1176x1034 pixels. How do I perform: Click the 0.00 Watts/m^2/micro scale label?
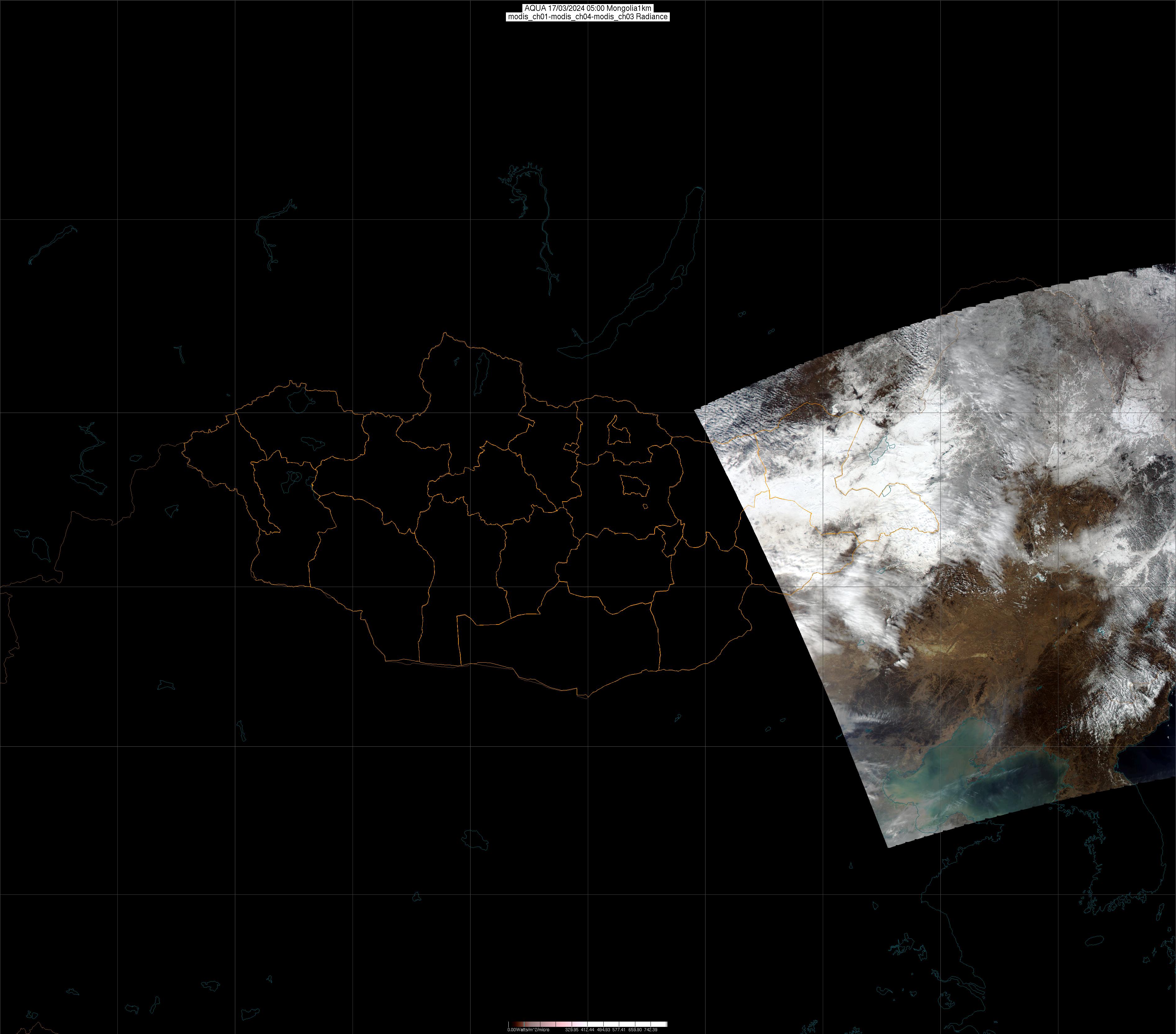point(528,1029)
